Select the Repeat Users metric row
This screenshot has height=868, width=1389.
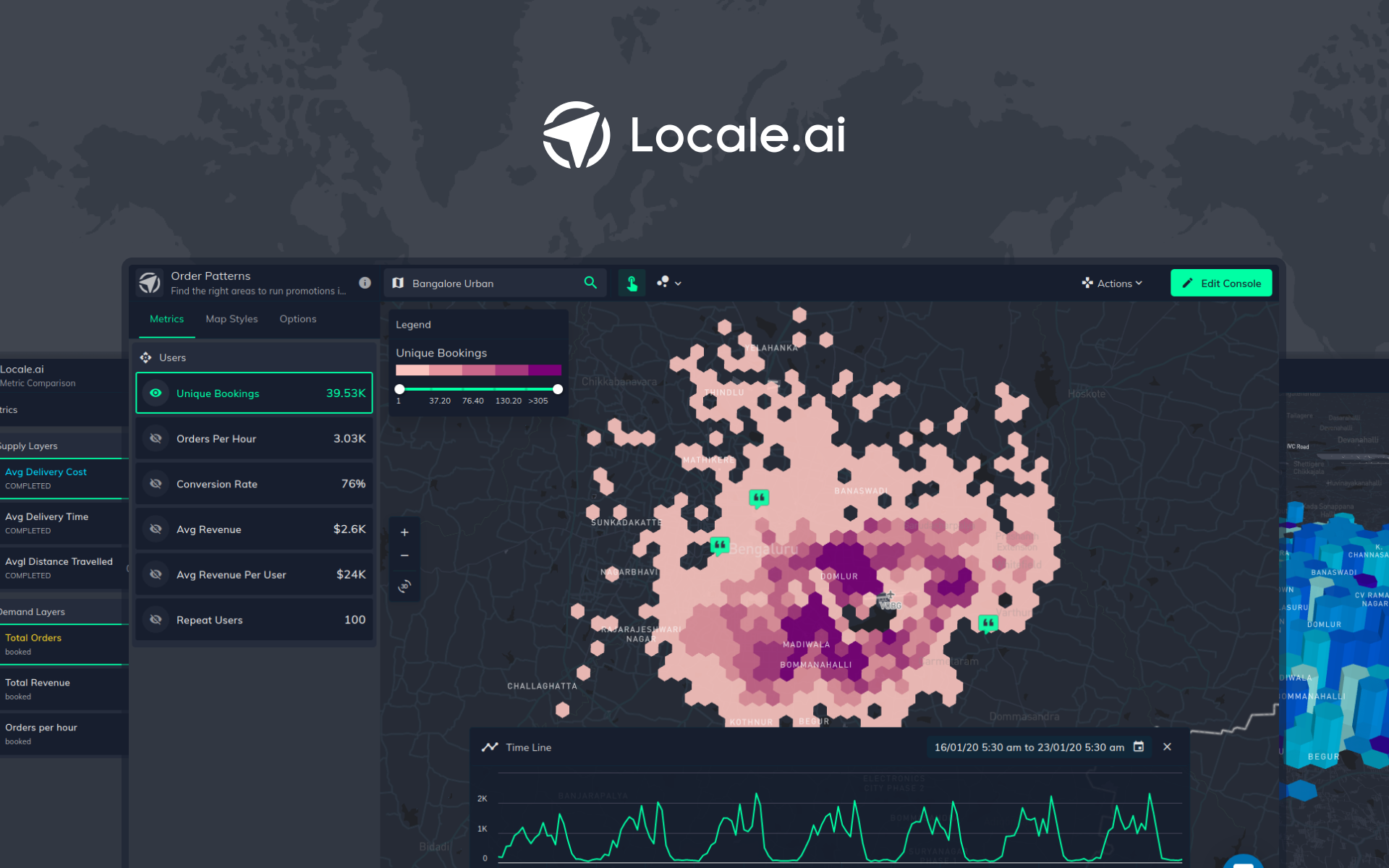[x=254, y=620]
